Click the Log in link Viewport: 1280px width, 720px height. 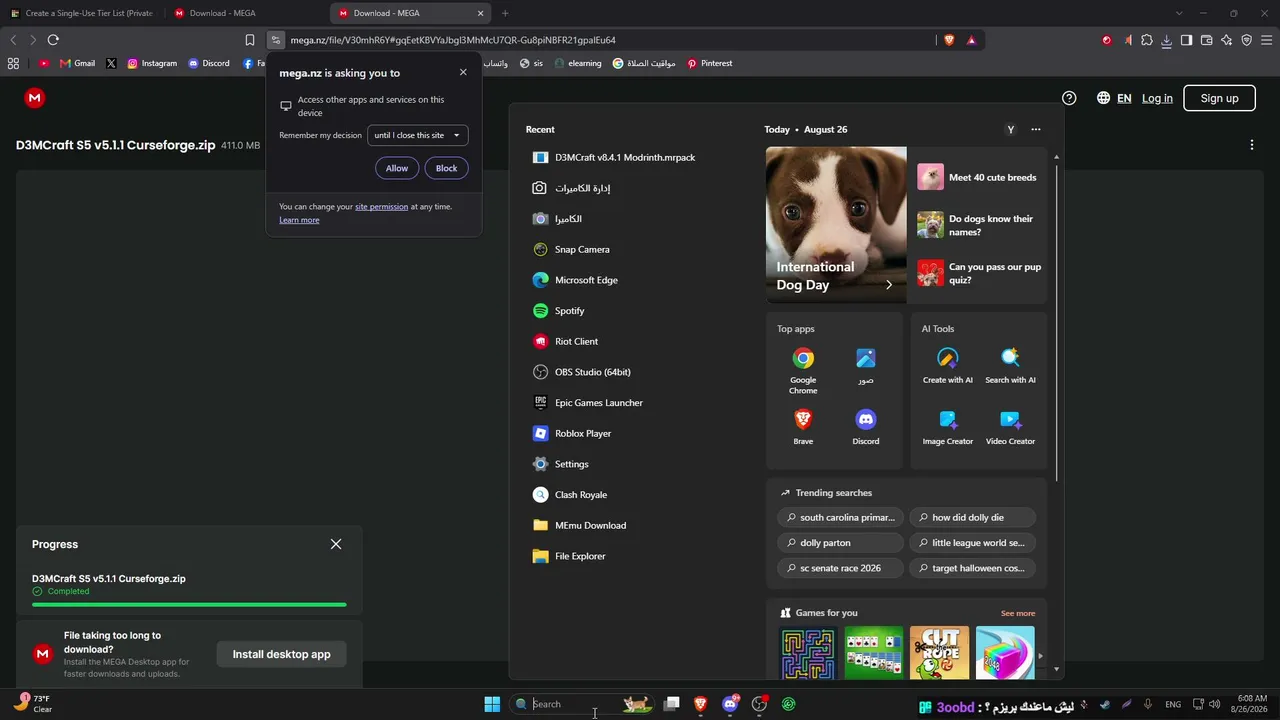1157,98
